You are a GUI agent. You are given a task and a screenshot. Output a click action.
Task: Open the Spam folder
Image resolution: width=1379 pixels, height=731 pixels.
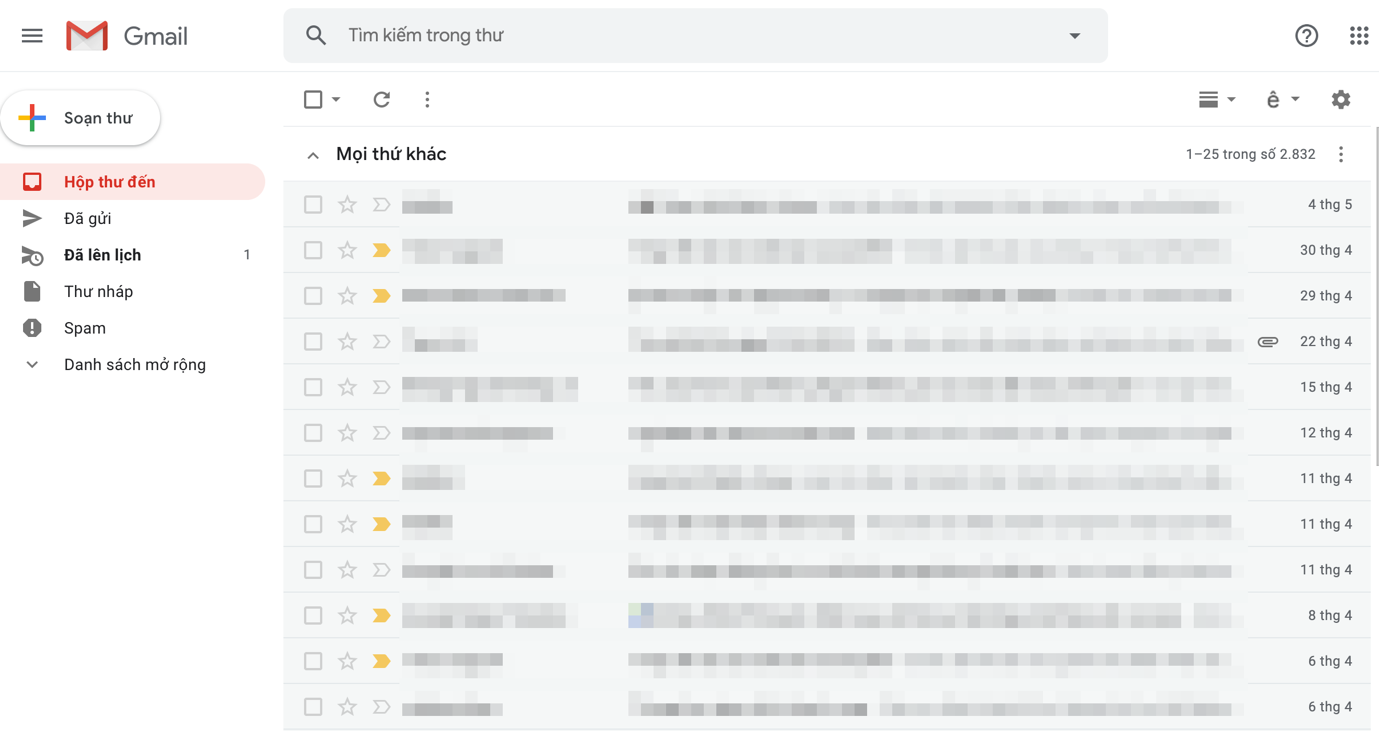84,327
